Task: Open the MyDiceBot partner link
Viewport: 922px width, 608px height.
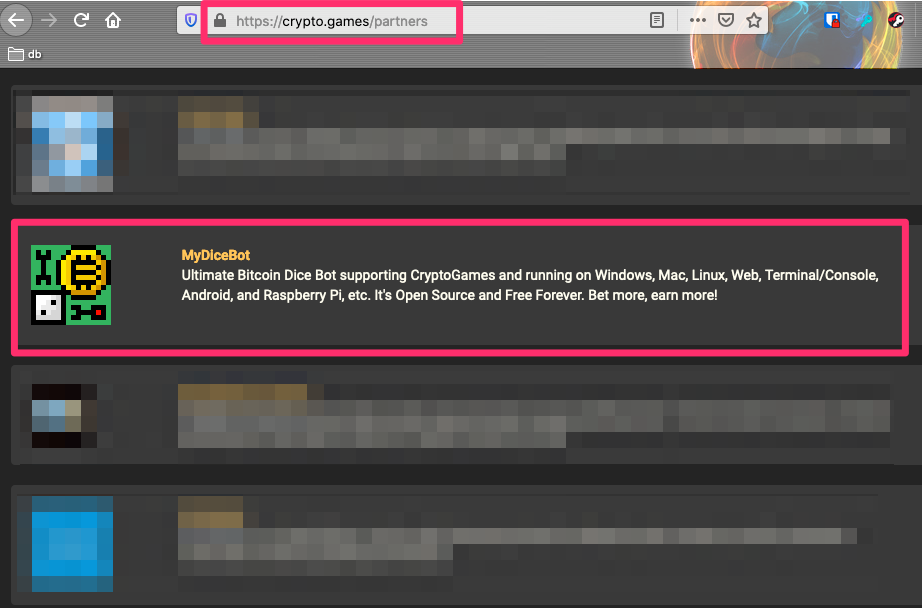Action: pyautogui.click(x=216, y=255)
